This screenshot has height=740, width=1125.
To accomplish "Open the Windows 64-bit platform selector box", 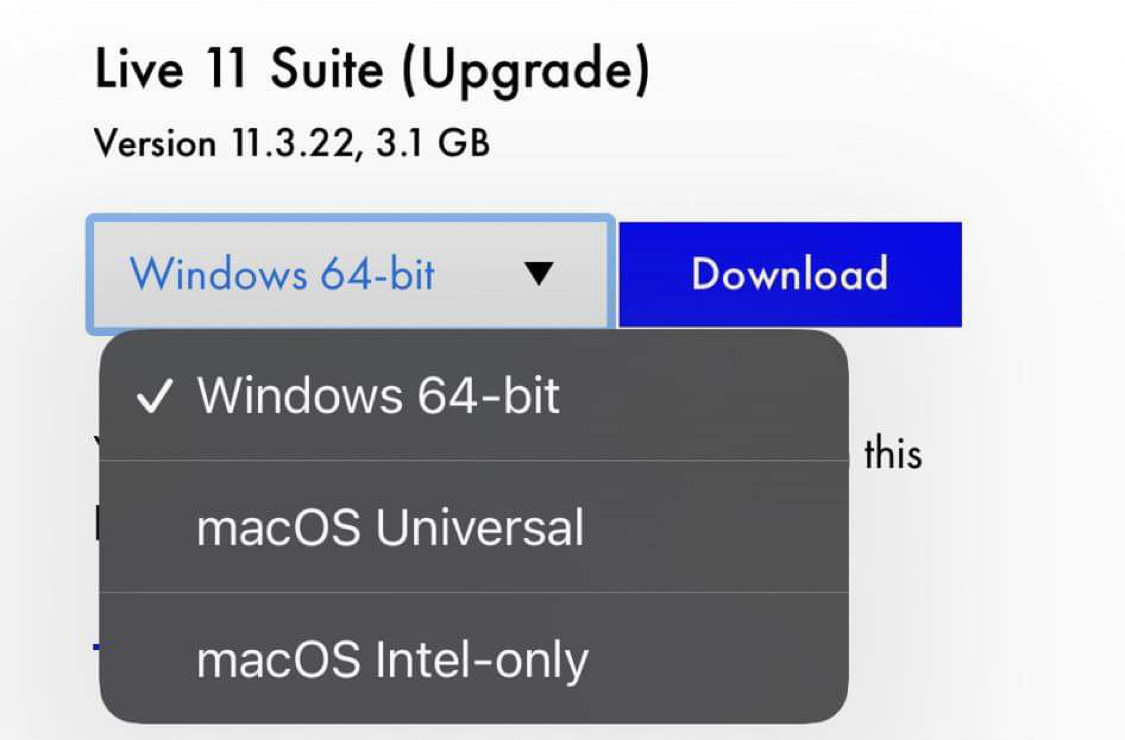I will pos(349,274).
